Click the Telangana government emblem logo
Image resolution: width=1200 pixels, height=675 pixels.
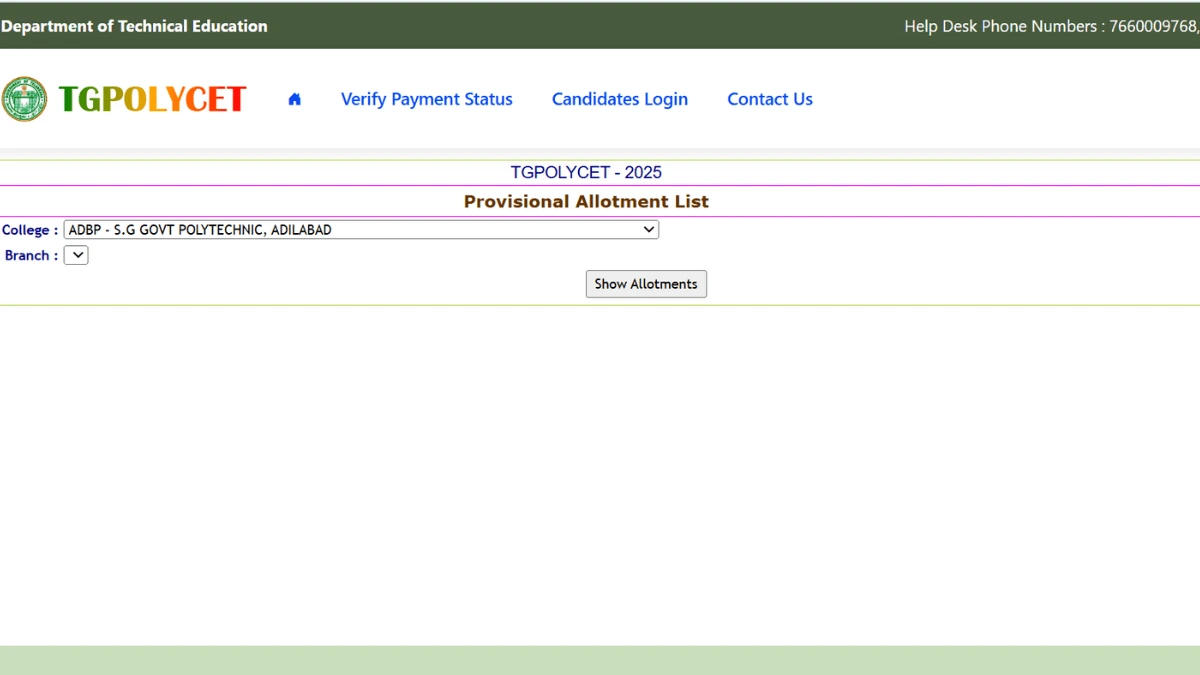(24, 99)
